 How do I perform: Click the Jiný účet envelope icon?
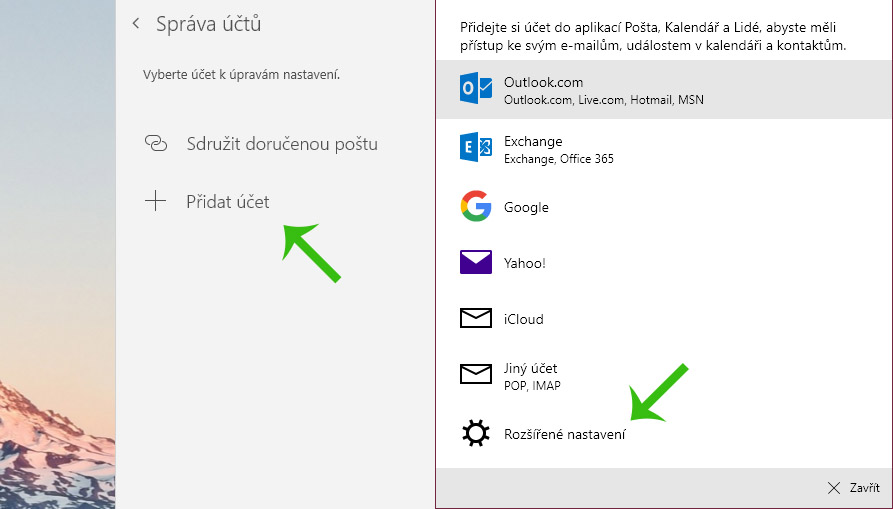coord(476,375)
